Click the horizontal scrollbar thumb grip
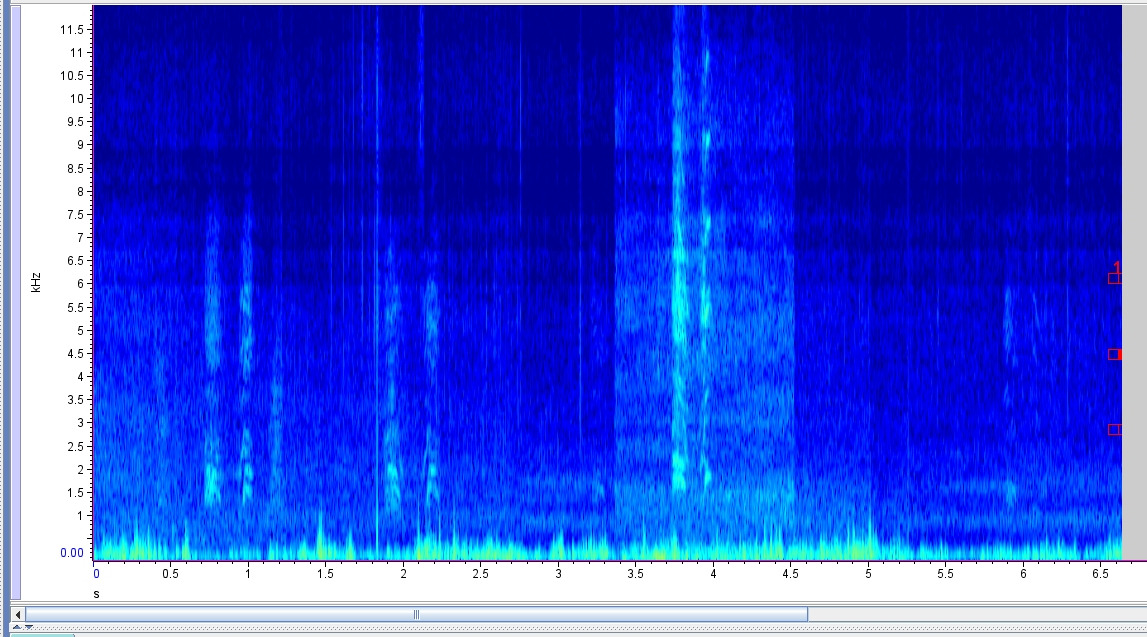Image resolution: width=1147 pixels, height=637 pixels. (x=416, y=614)
